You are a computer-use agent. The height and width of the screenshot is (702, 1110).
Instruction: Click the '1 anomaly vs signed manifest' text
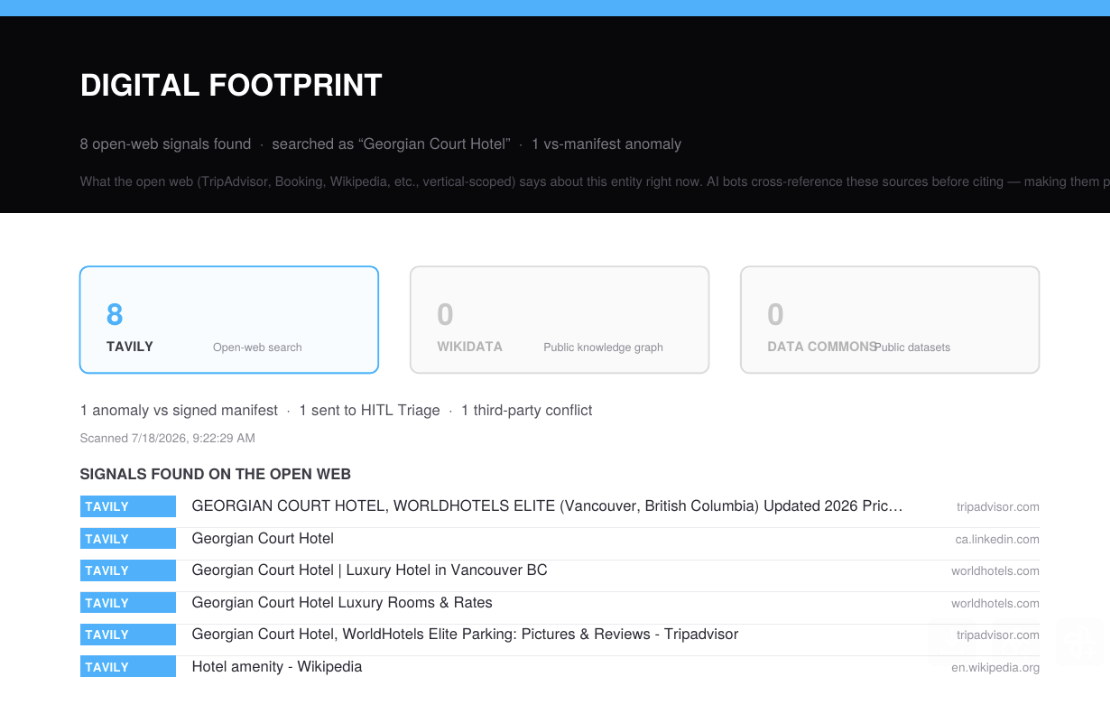coord(178,410)
